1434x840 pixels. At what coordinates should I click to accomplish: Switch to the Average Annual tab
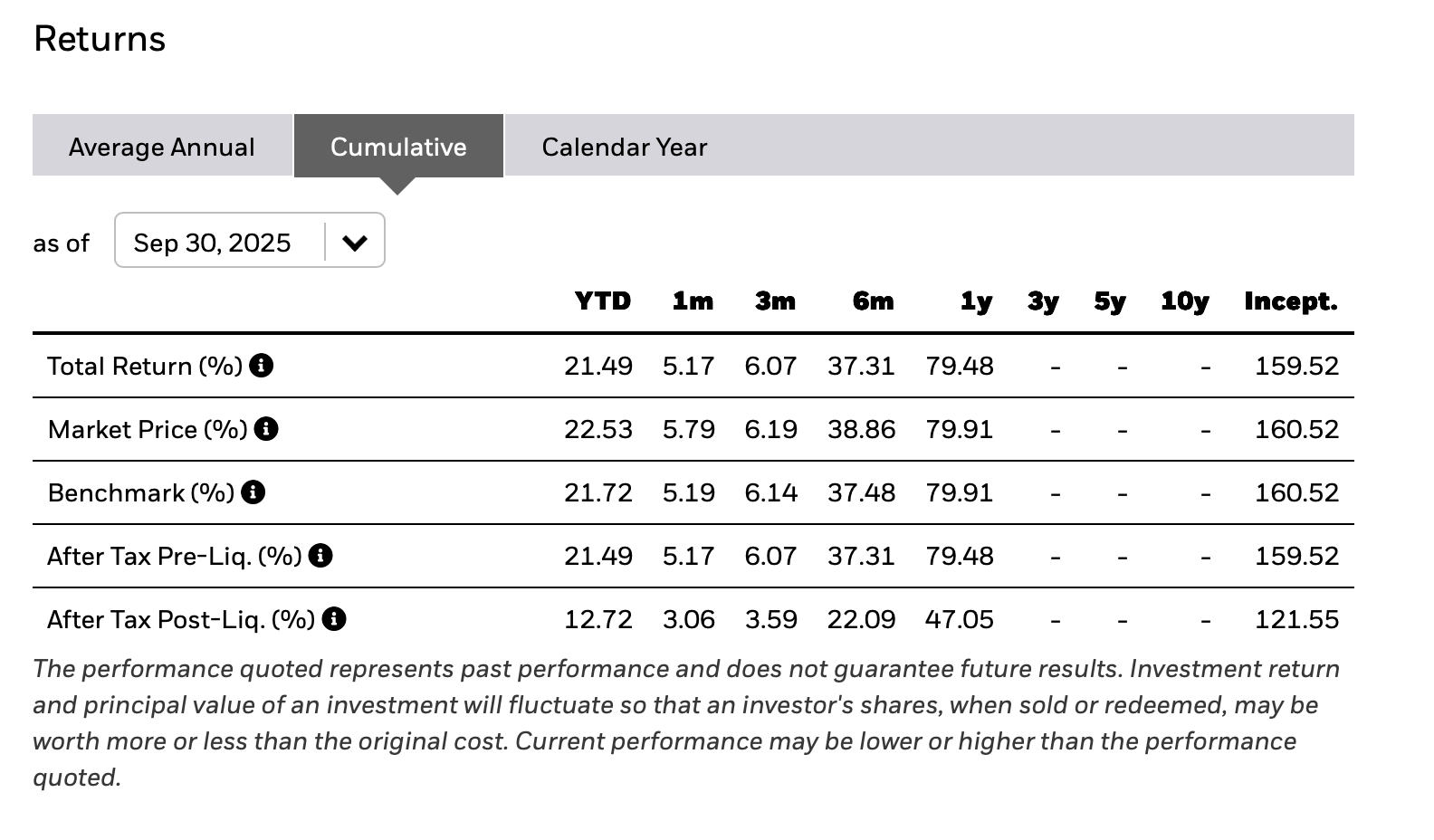[162, 147]
